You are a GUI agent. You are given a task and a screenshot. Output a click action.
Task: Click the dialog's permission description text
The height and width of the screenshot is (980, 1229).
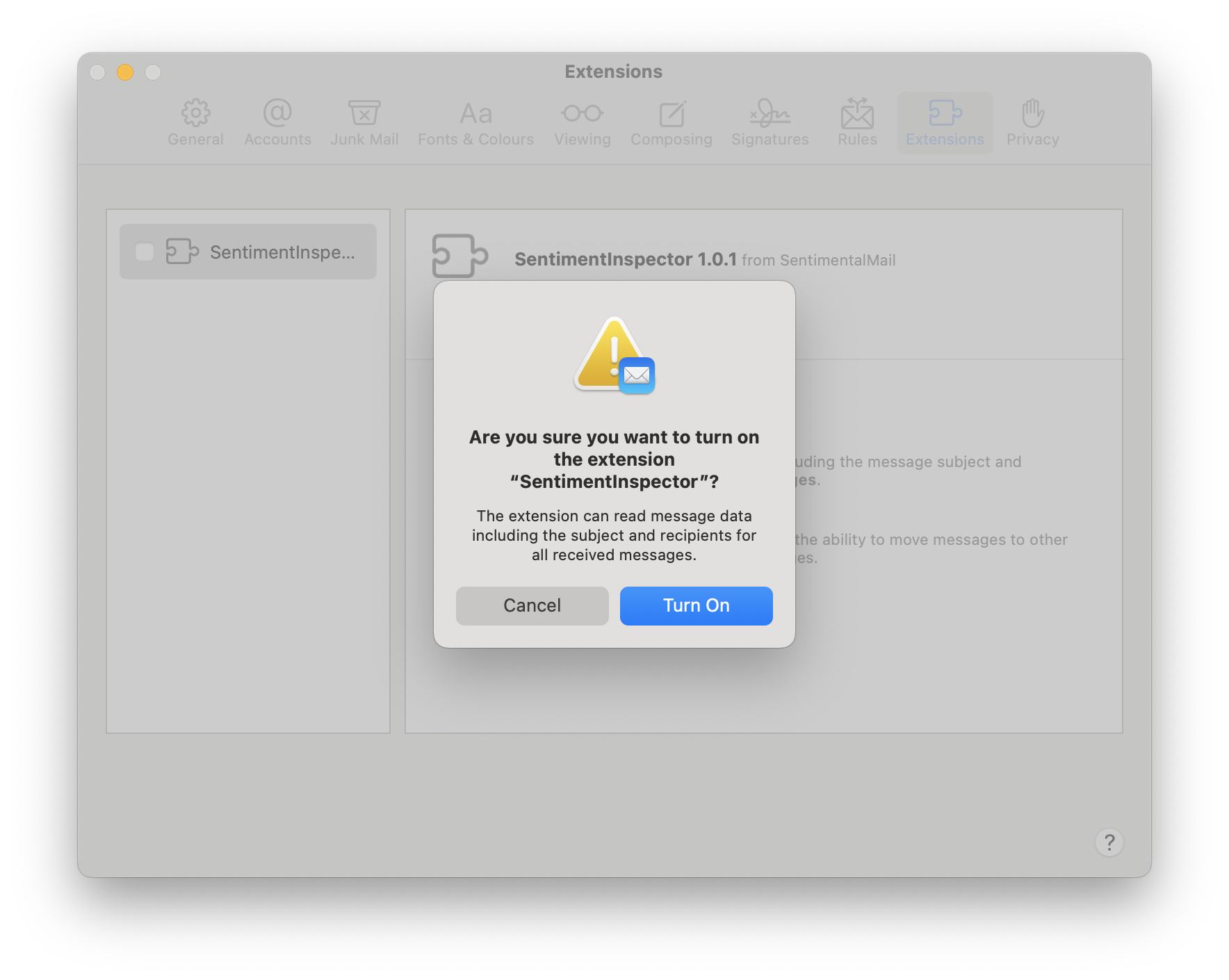[614, 535]
